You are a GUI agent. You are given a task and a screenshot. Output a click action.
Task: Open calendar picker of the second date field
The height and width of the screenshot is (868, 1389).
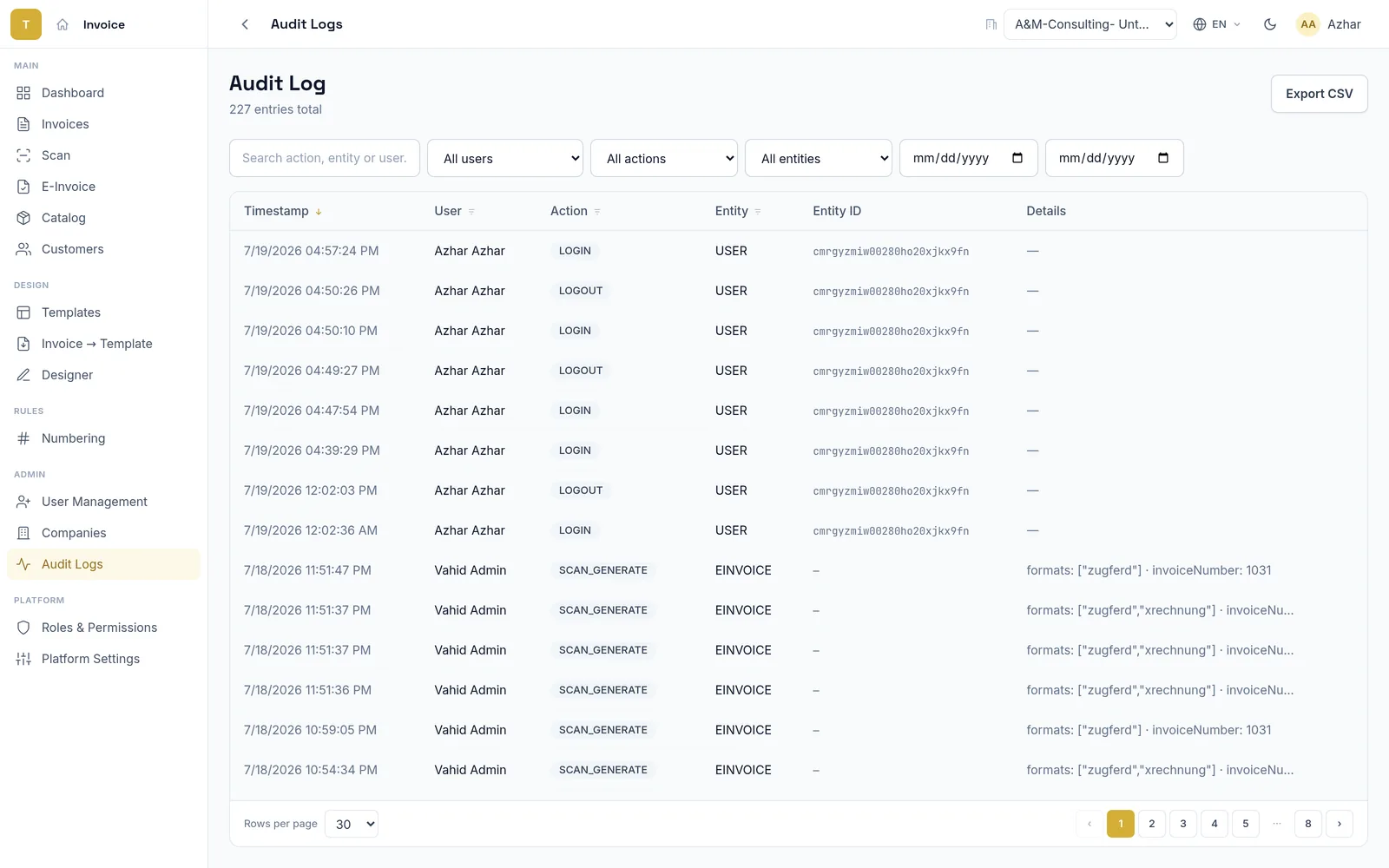point(1163,158)
